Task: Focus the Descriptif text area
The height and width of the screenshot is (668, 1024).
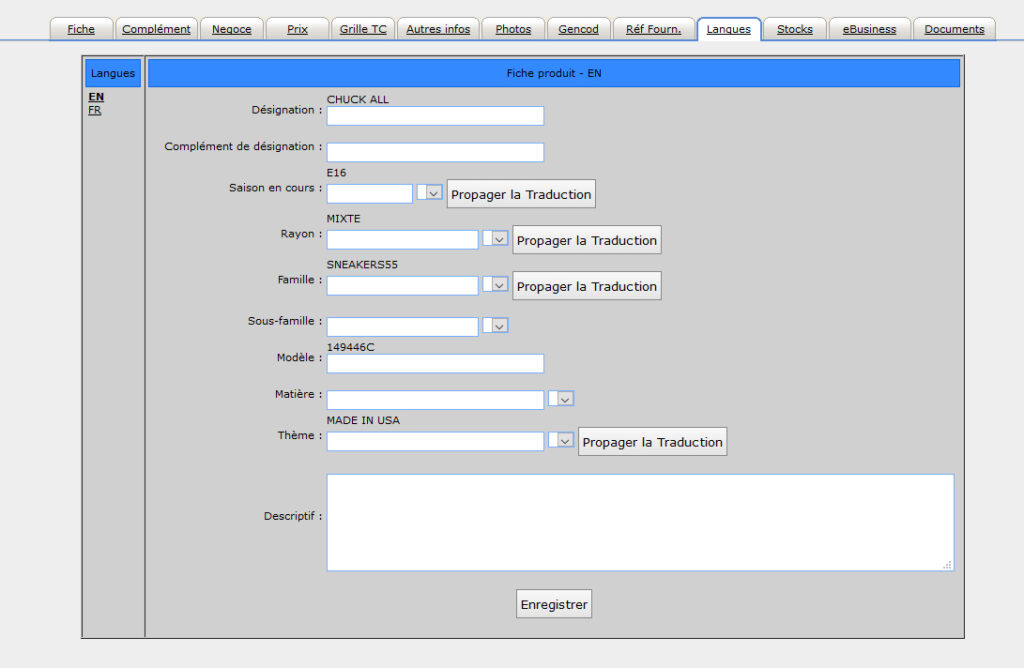Action: 640,522
